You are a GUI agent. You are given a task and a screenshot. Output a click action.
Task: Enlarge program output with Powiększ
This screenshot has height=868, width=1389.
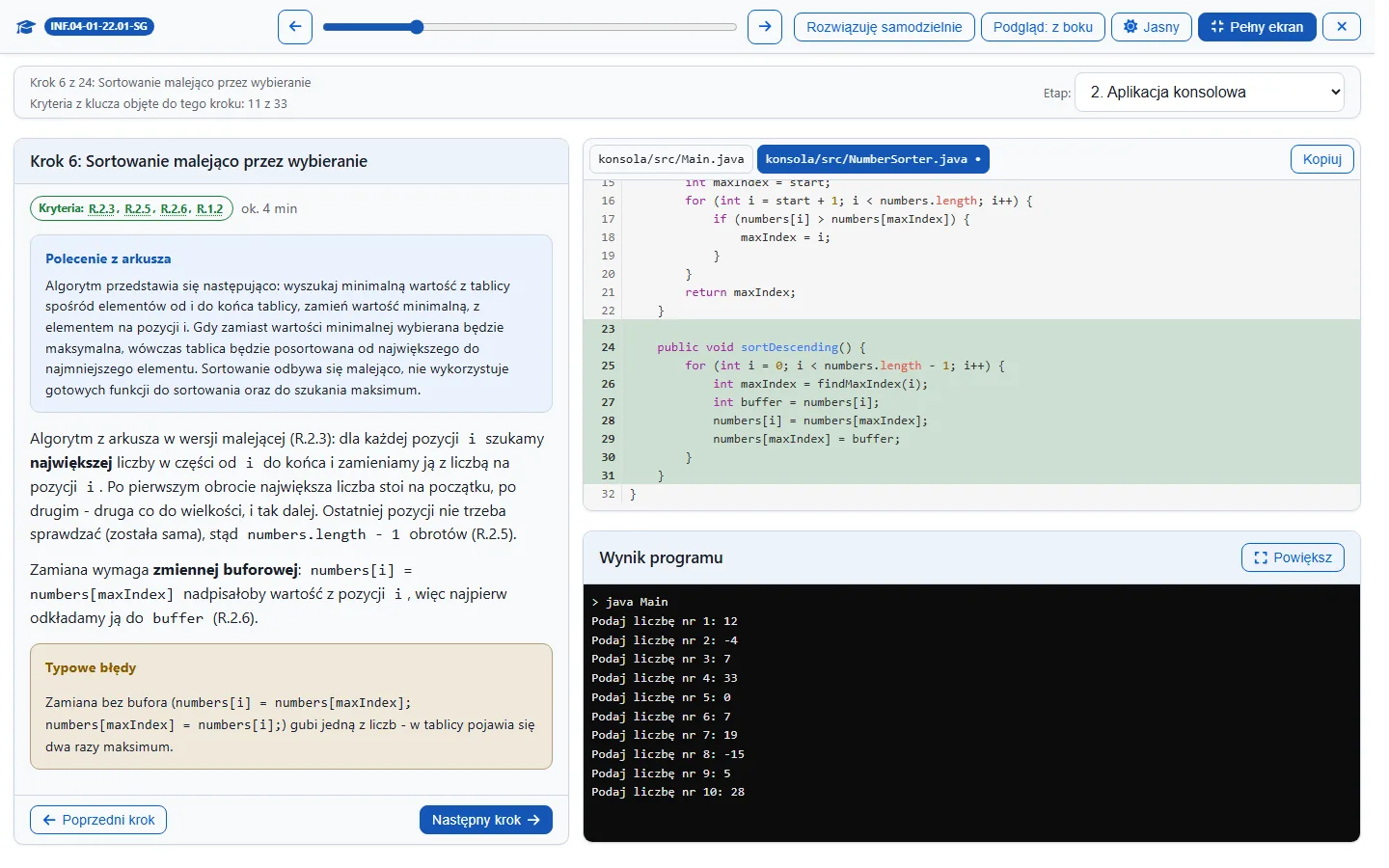click(1293, 557)
